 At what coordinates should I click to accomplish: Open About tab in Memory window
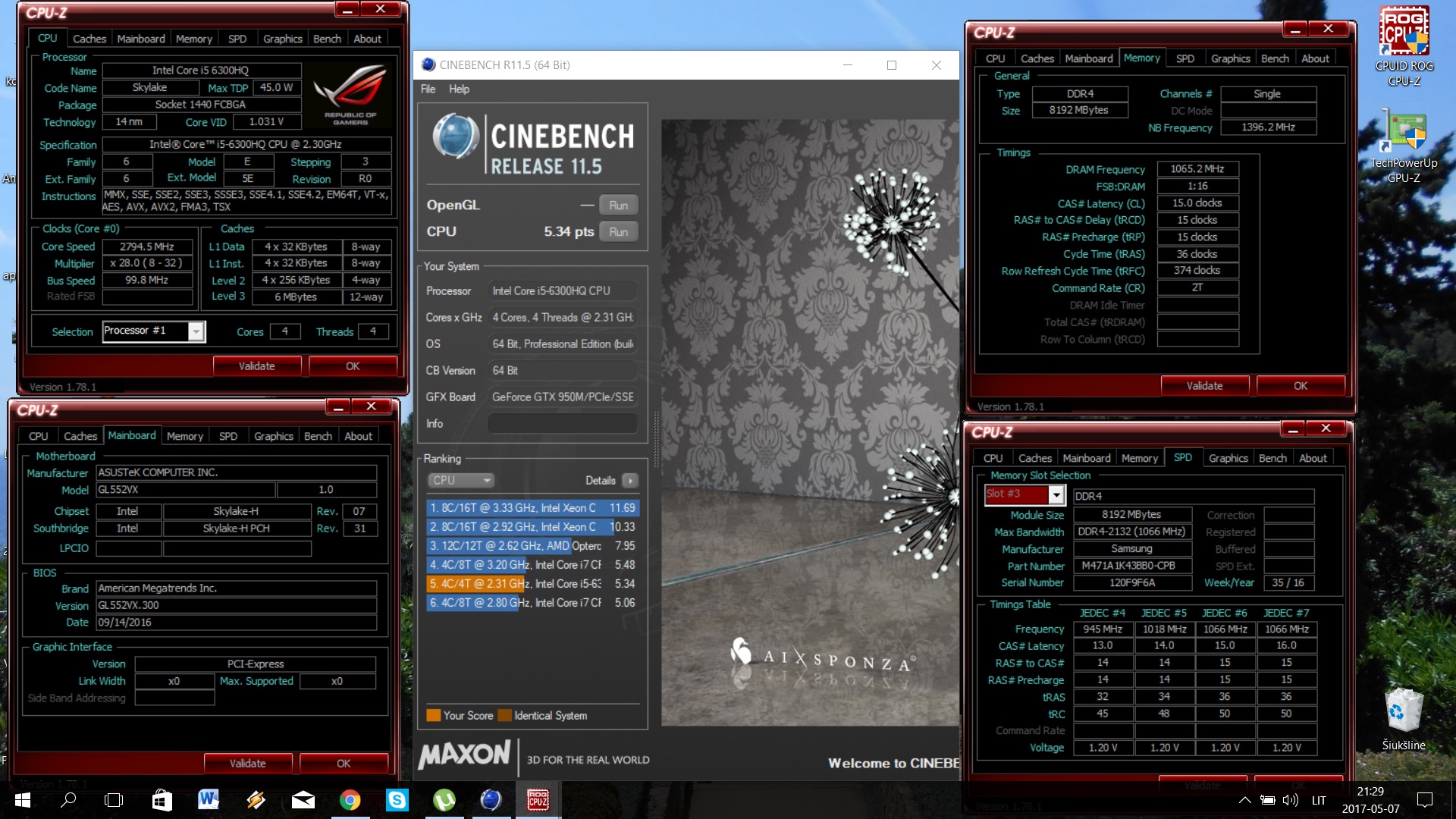(x=1315, y=58)
